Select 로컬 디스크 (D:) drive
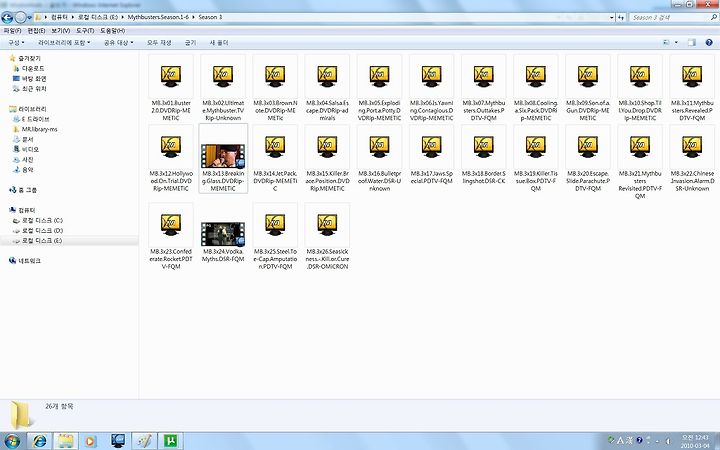 (x=42, y=231)
